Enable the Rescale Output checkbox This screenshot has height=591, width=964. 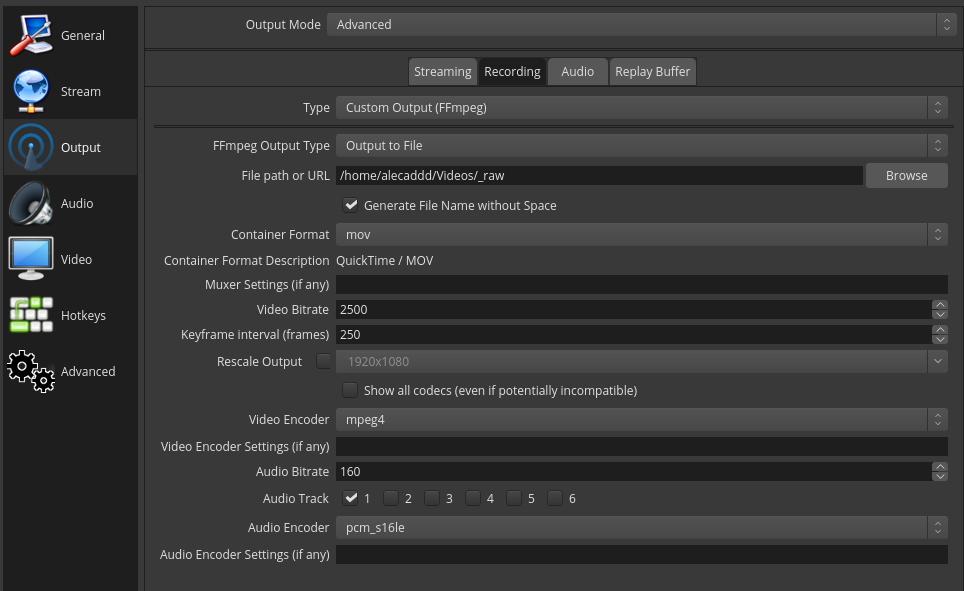click(323, 361)
